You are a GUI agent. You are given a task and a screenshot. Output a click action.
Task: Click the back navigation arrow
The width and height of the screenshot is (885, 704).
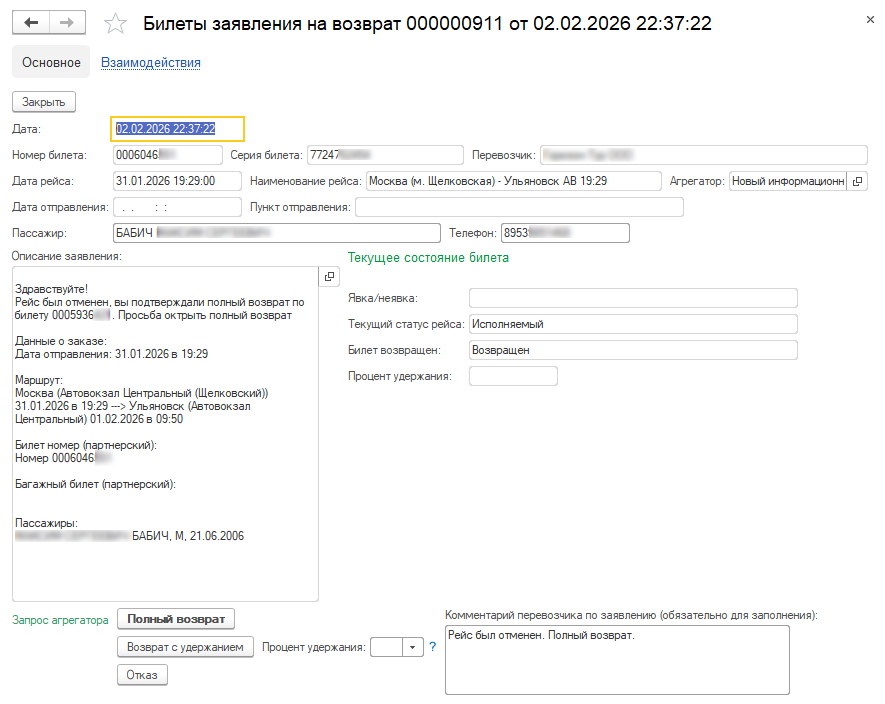tap(31, 23)
